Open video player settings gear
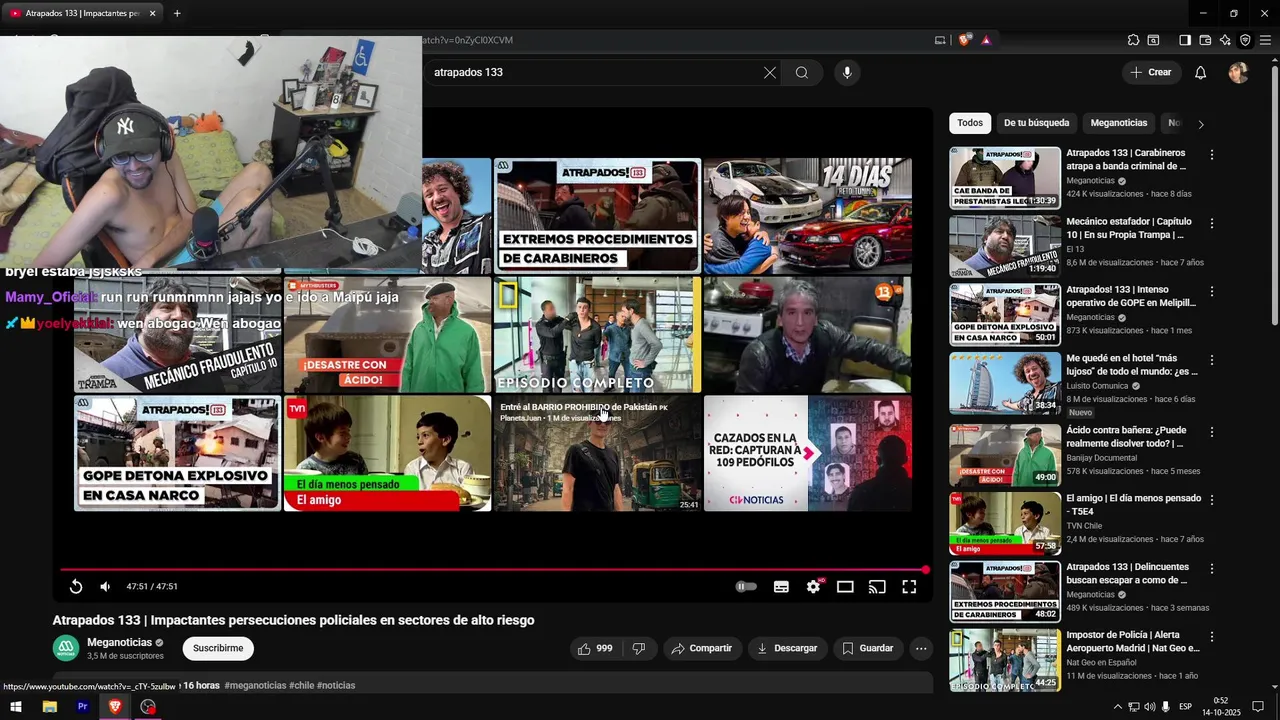 tap(813, 587)
